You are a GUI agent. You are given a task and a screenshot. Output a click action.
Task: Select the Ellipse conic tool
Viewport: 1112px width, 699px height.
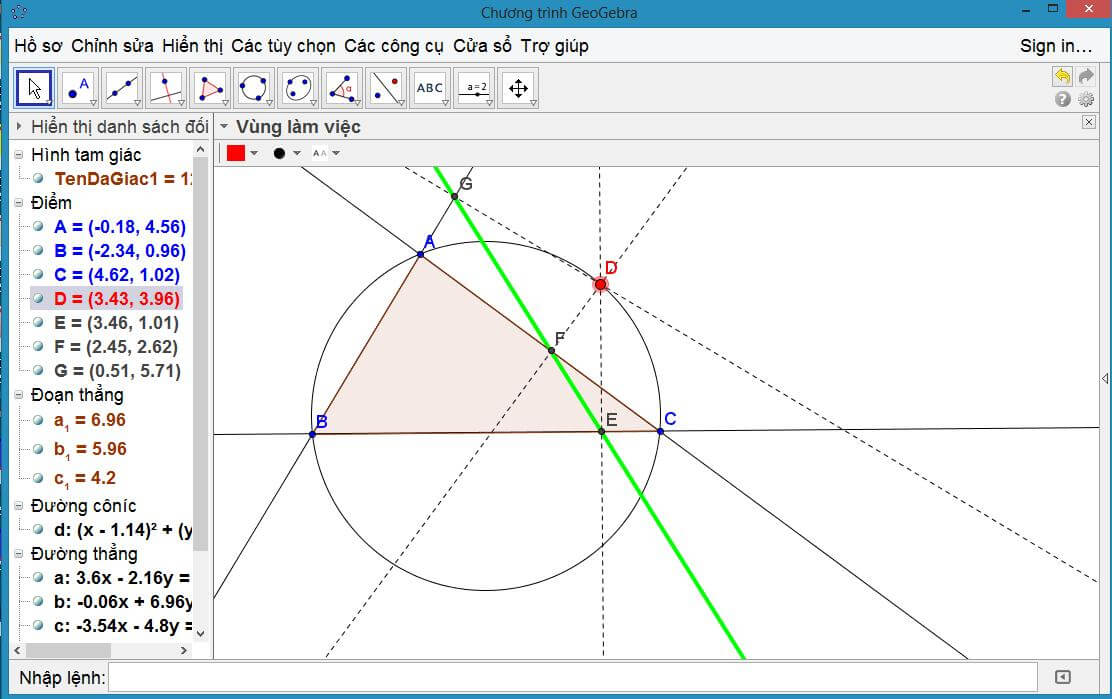pos(298,88)
